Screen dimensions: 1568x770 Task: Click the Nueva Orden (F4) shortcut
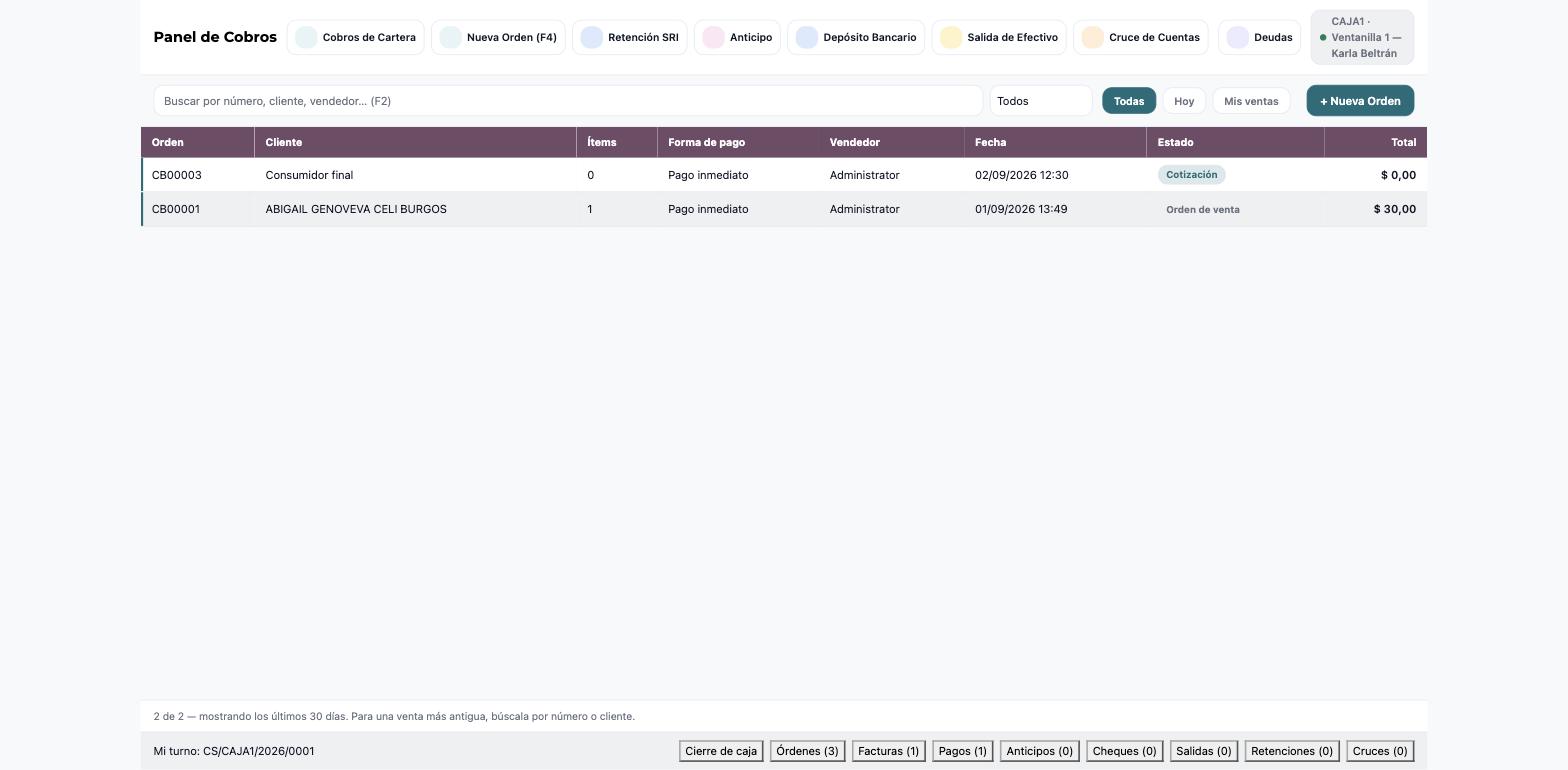[x=498, y=37]
